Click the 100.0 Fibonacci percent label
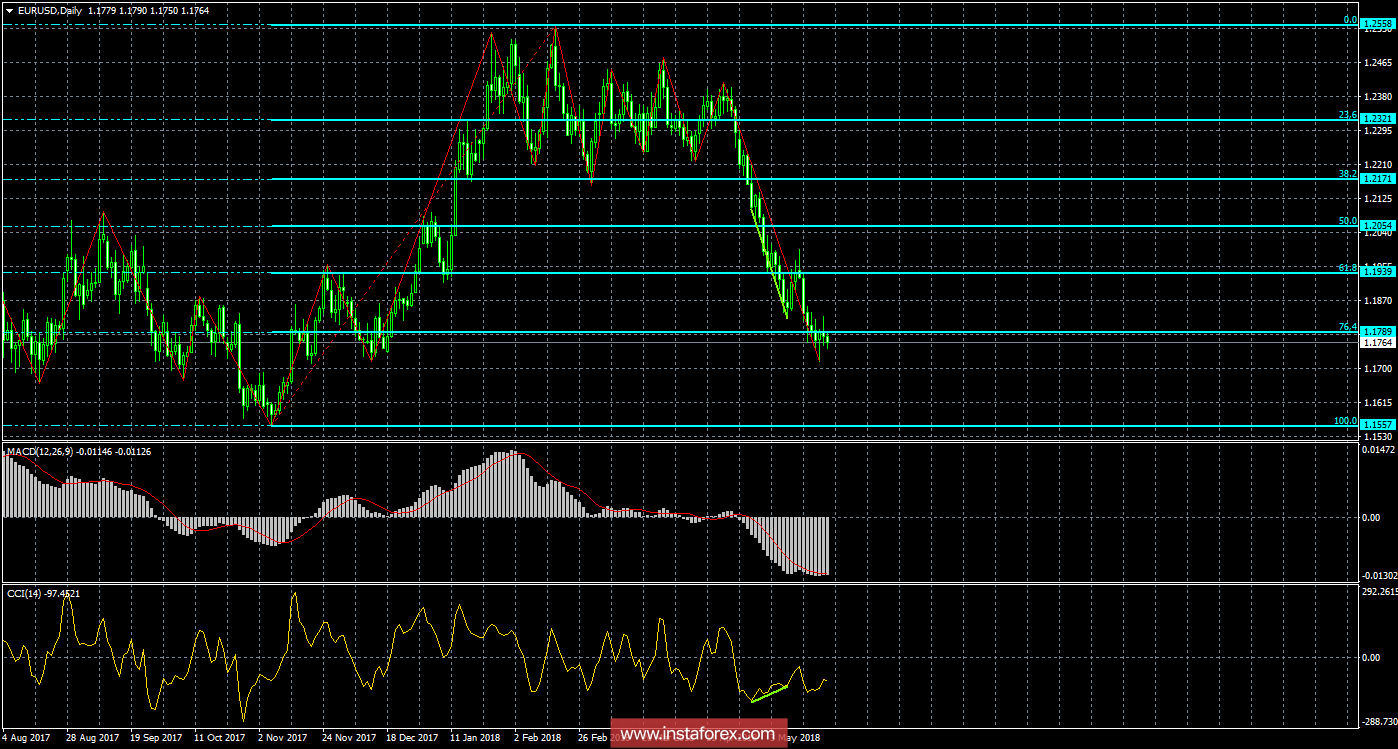The height and width of the screenshot is (749, 1398). pyautogui.click(x=1346, y=421)
